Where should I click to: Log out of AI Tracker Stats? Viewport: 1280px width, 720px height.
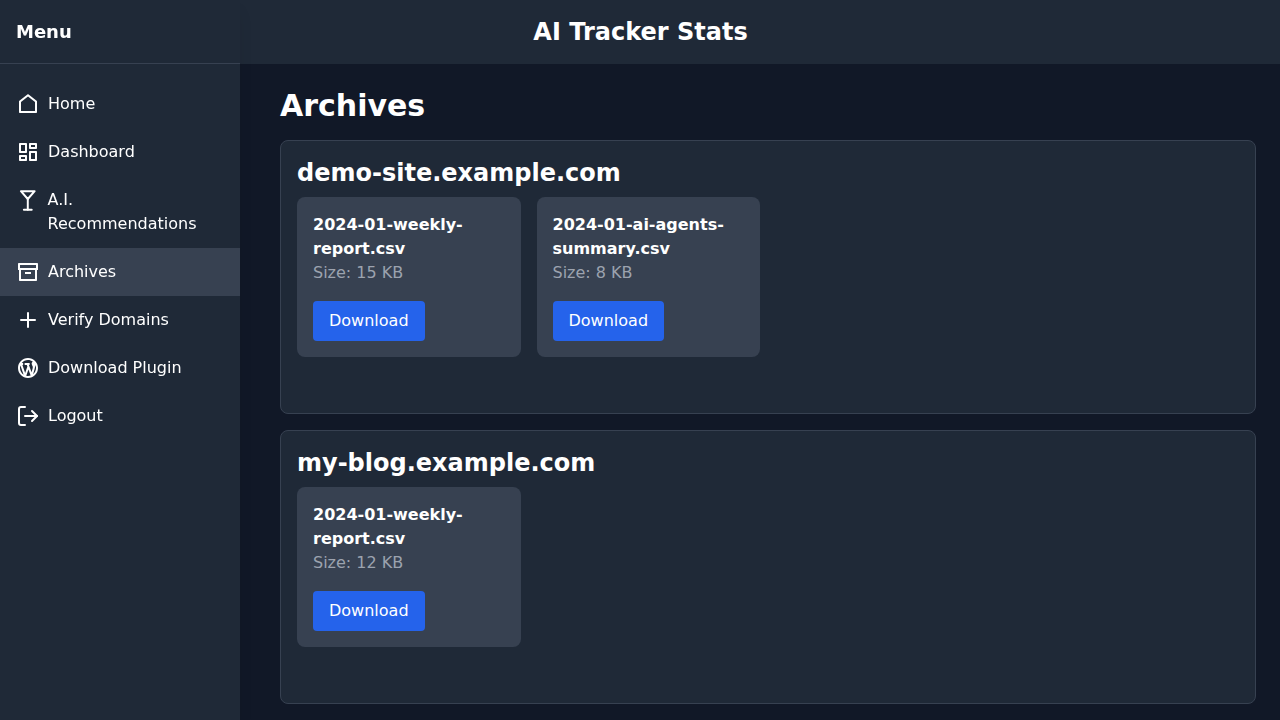click(75, 415)
